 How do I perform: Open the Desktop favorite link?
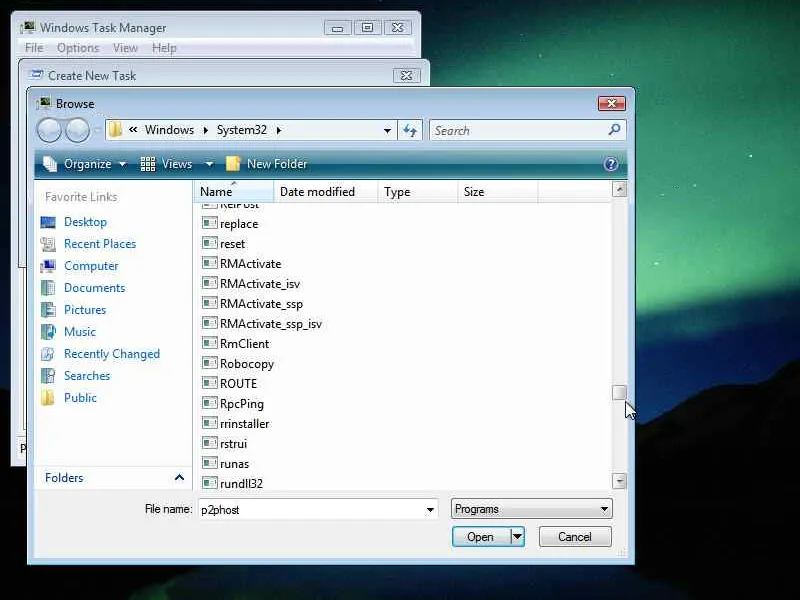pos(85,222)
